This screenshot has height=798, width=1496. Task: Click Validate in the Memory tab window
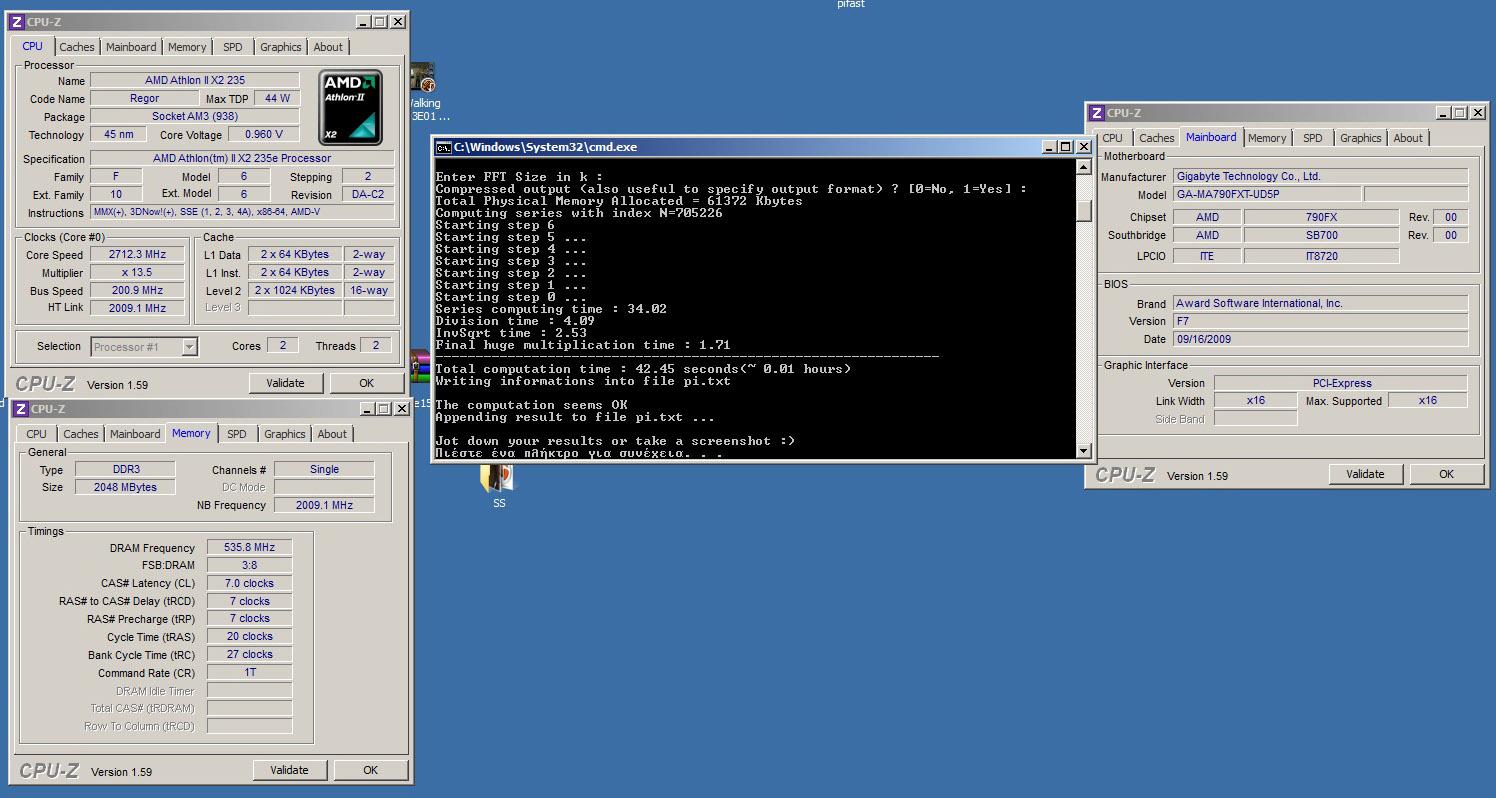tap(289, 770)
